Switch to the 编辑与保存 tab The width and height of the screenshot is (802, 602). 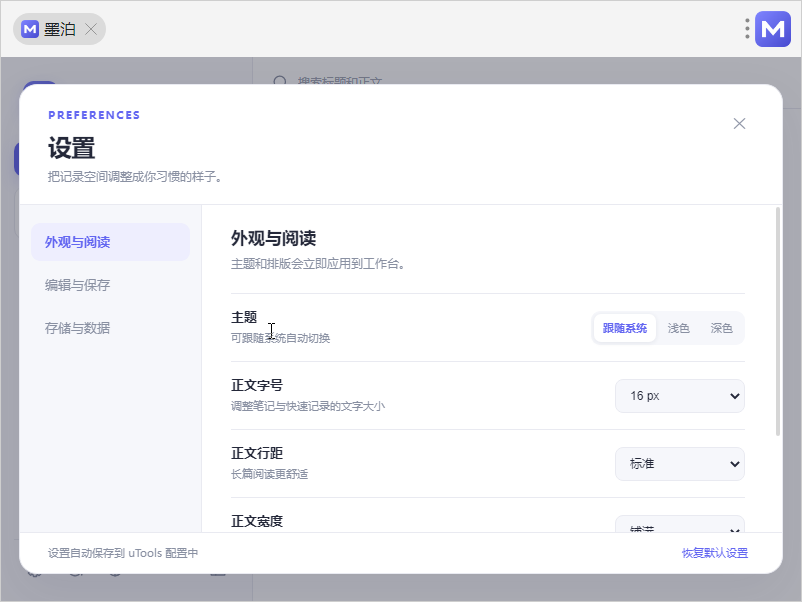tap(110, 285)
